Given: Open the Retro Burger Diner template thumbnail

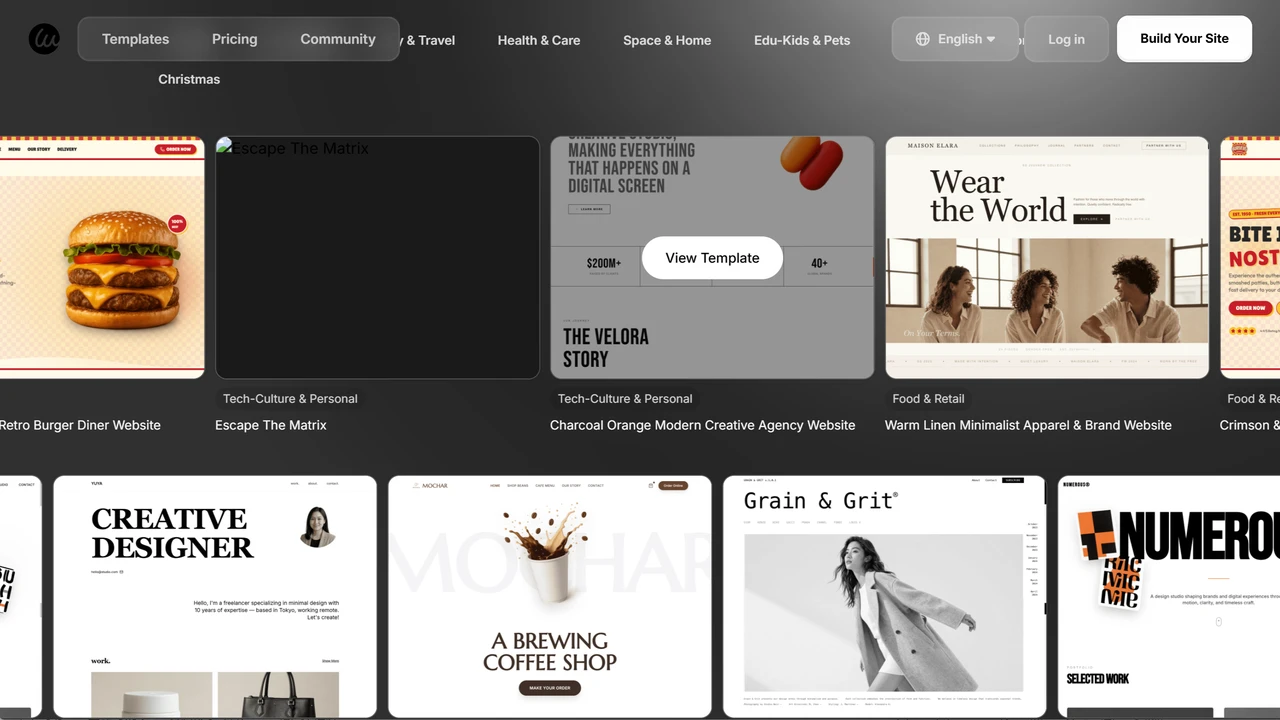Looking at the screenshot, I should point(100,257).
